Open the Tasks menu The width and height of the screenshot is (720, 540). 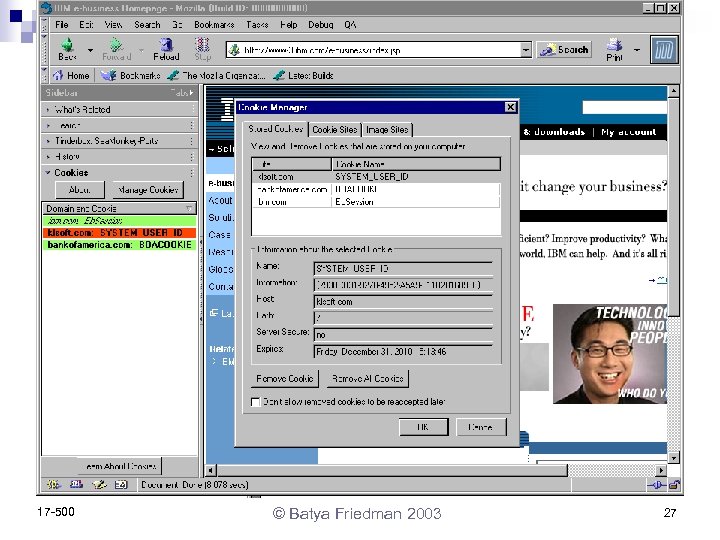pos(257,25)
